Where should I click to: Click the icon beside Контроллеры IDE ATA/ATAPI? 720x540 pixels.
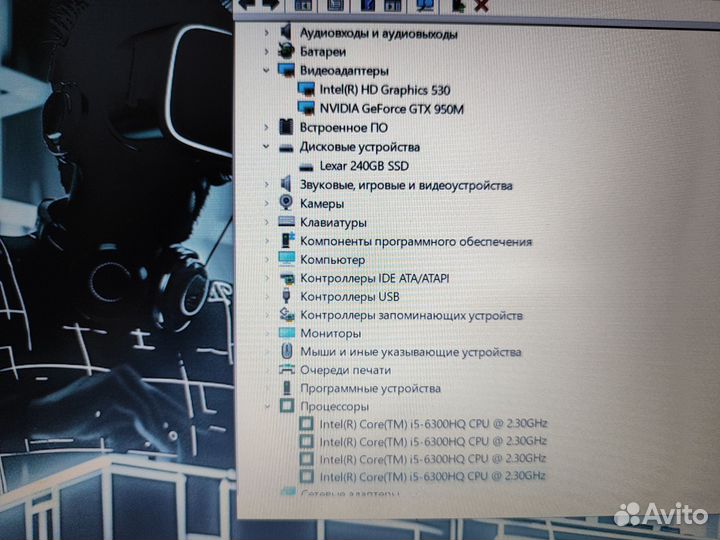click(287, 278)
